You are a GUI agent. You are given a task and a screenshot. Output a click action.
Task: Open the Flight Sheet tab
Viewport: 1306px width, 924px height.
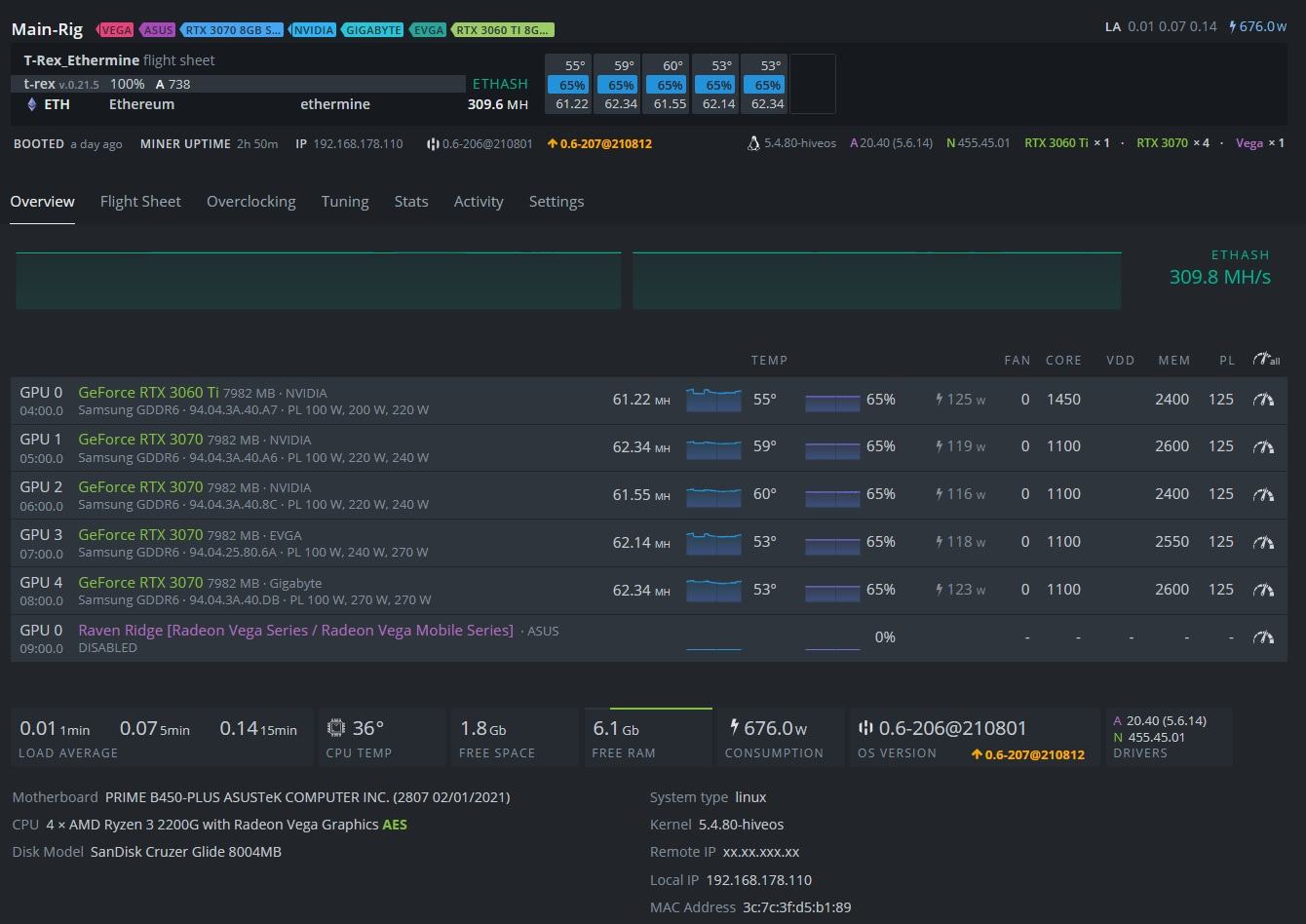pyautogui.click(x=140, y=202)
